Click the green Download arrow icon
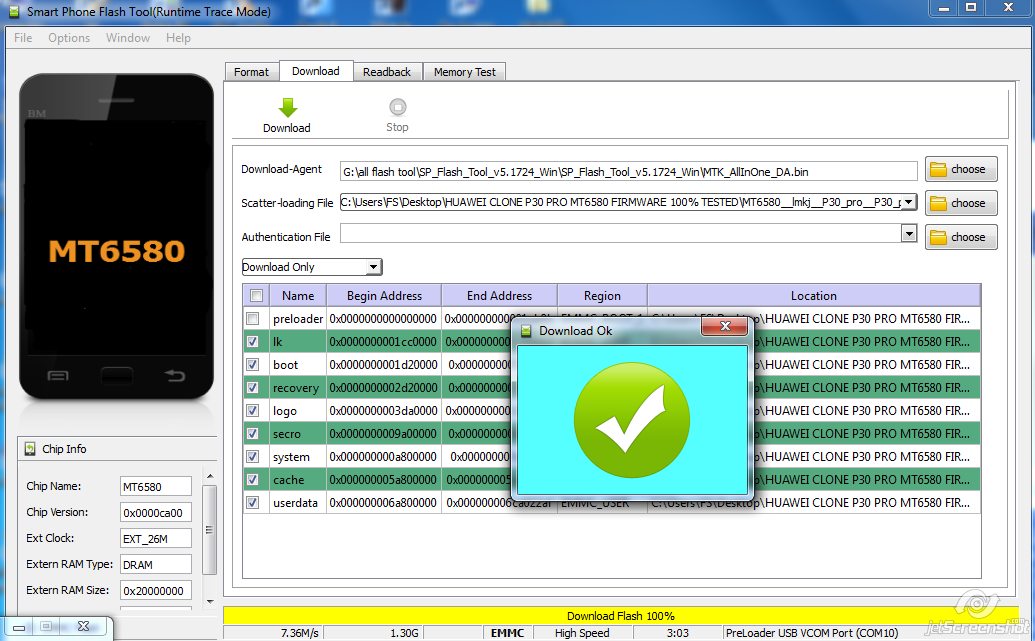This screenshot has height=641, width=1035. [x=287, y=108]
